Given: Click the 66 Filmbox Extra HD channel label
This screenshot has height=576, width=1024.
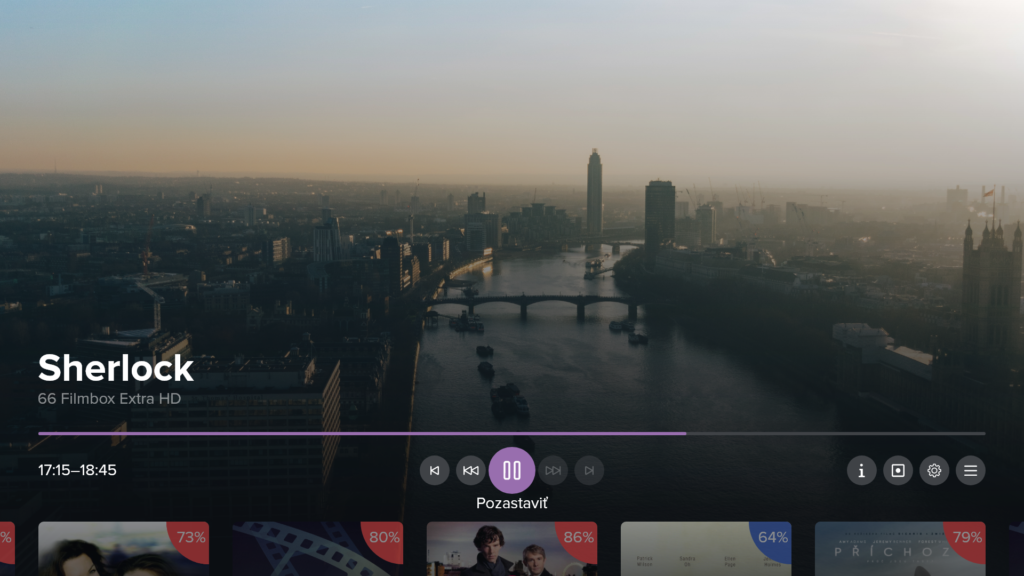Looking at the screenshot, I should 109,398.
